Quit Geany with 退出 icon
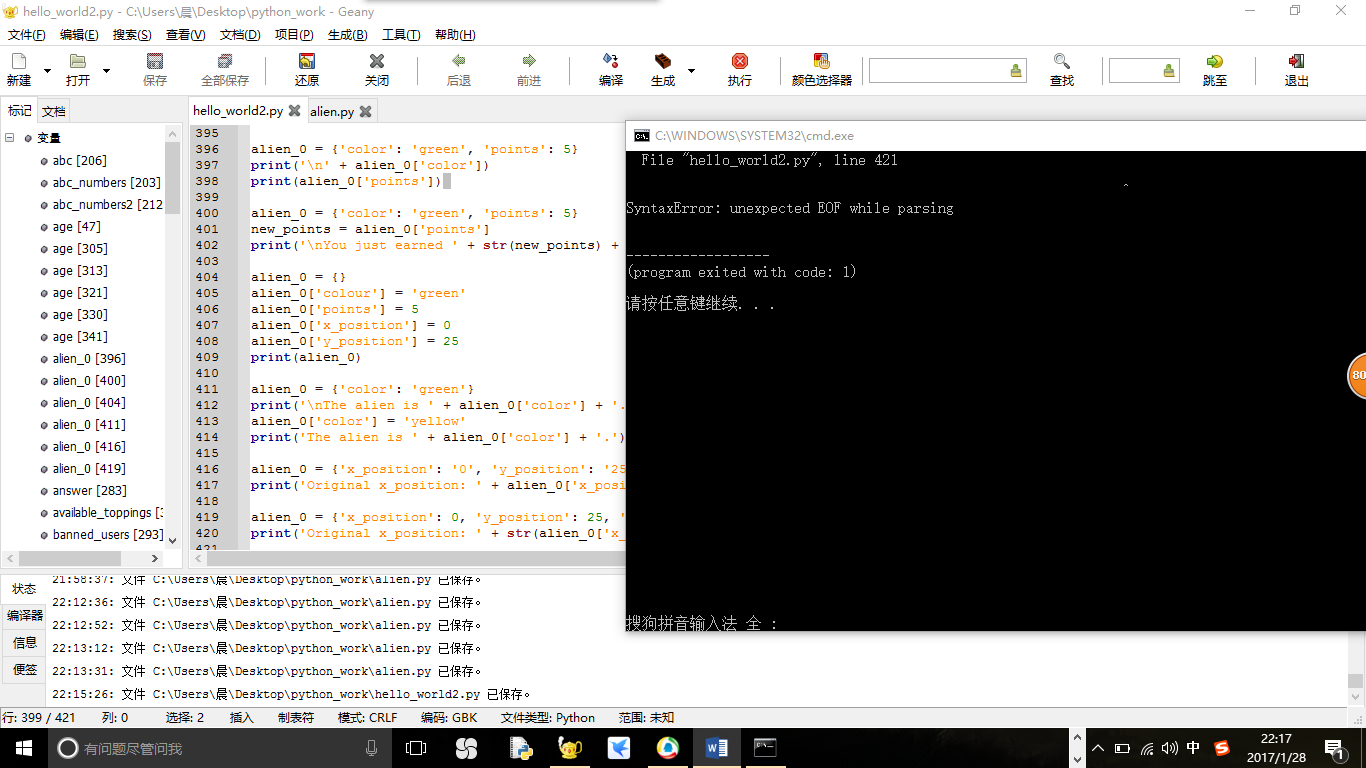1366x768 pixels. click(x=1297, y=69)
